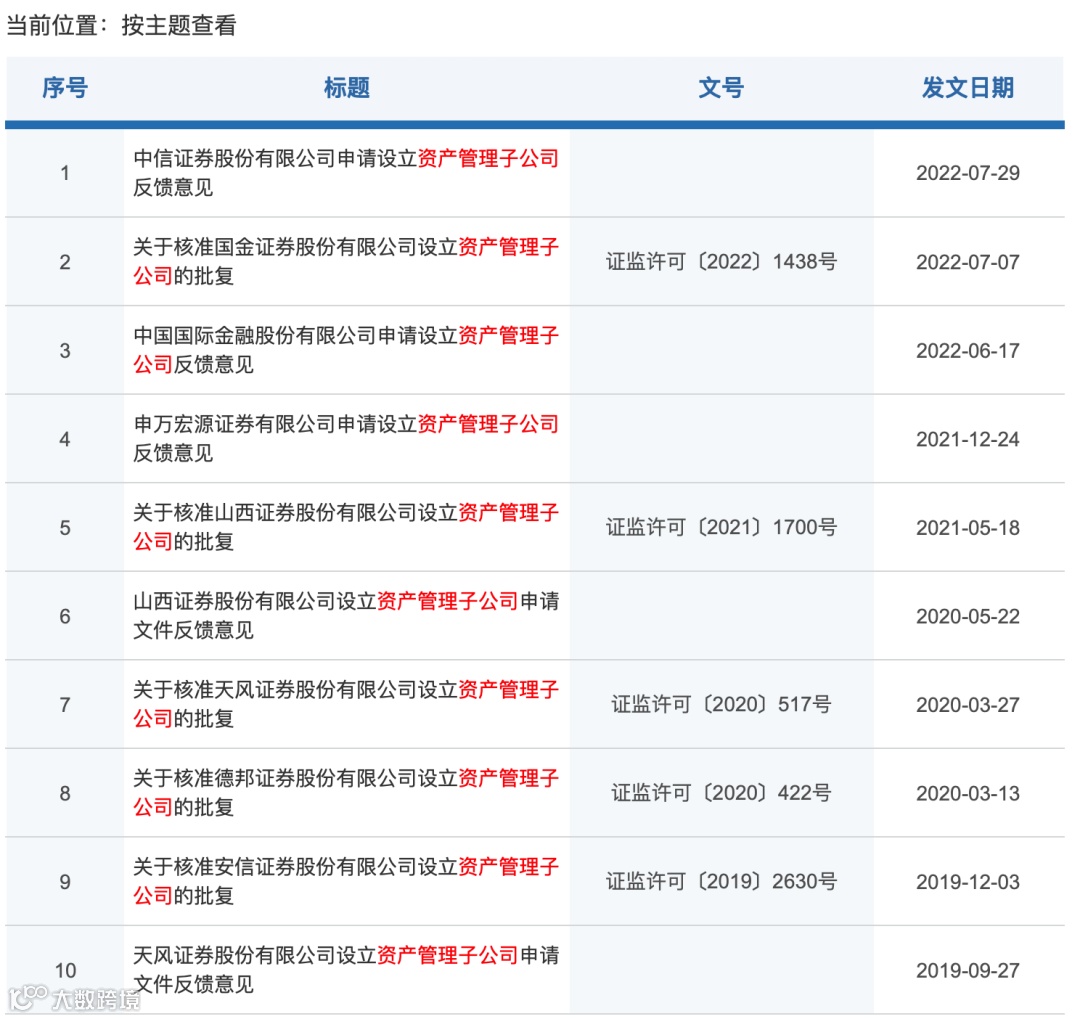Click sequence number 8 cell
Image resolution: width=1080 pixels, height=1019 pixels.
[x=65, y=793]
